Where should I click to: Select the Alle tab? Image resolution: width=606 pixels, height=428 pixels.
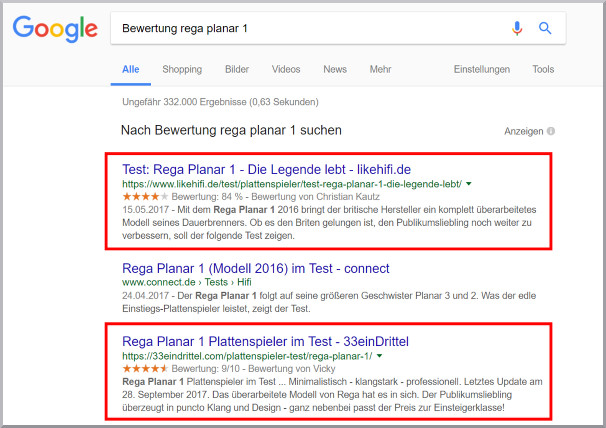click(131, 69)
